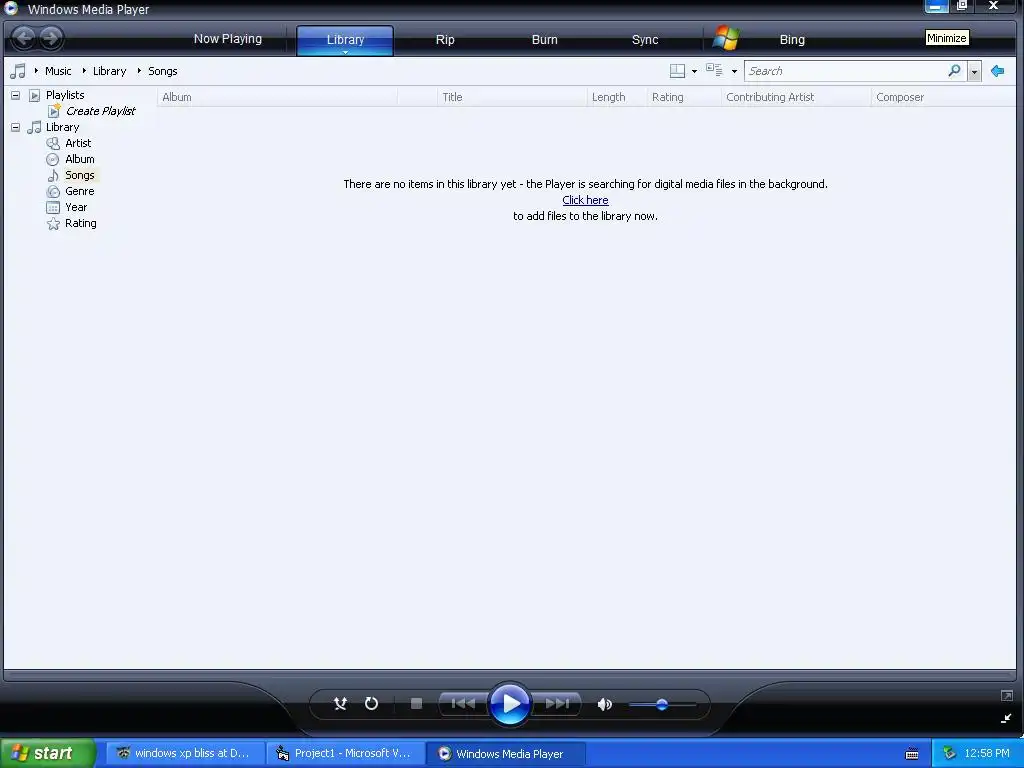This screenshot has width=1024, height=768.
Task: Open search options dropdown arrow
Action: coord(974,71)
